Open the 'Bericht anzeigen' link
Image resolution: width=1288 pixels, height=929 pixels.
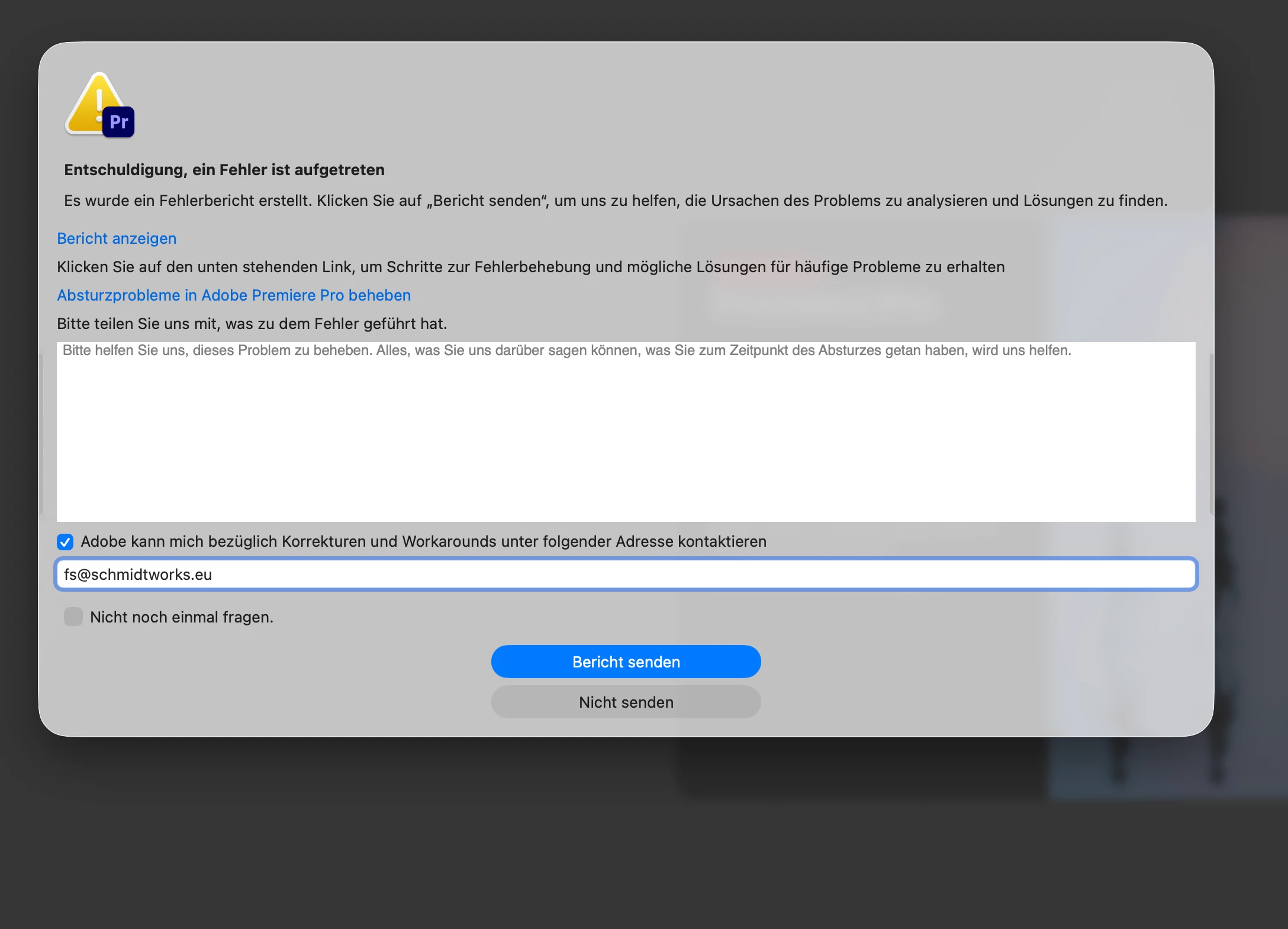[x=117, y=238]
